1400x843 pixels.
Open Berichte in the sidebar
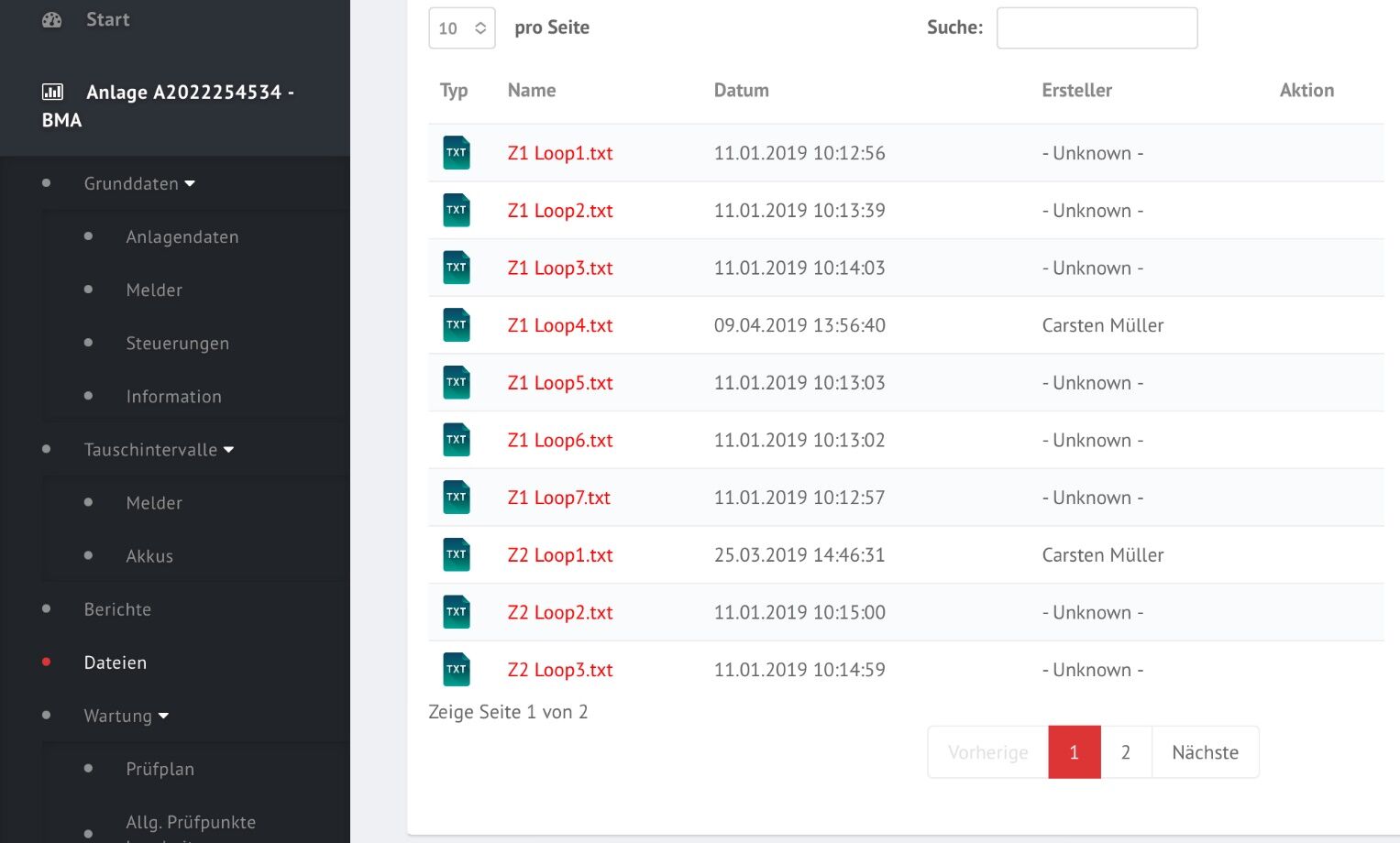coord(117,609)
